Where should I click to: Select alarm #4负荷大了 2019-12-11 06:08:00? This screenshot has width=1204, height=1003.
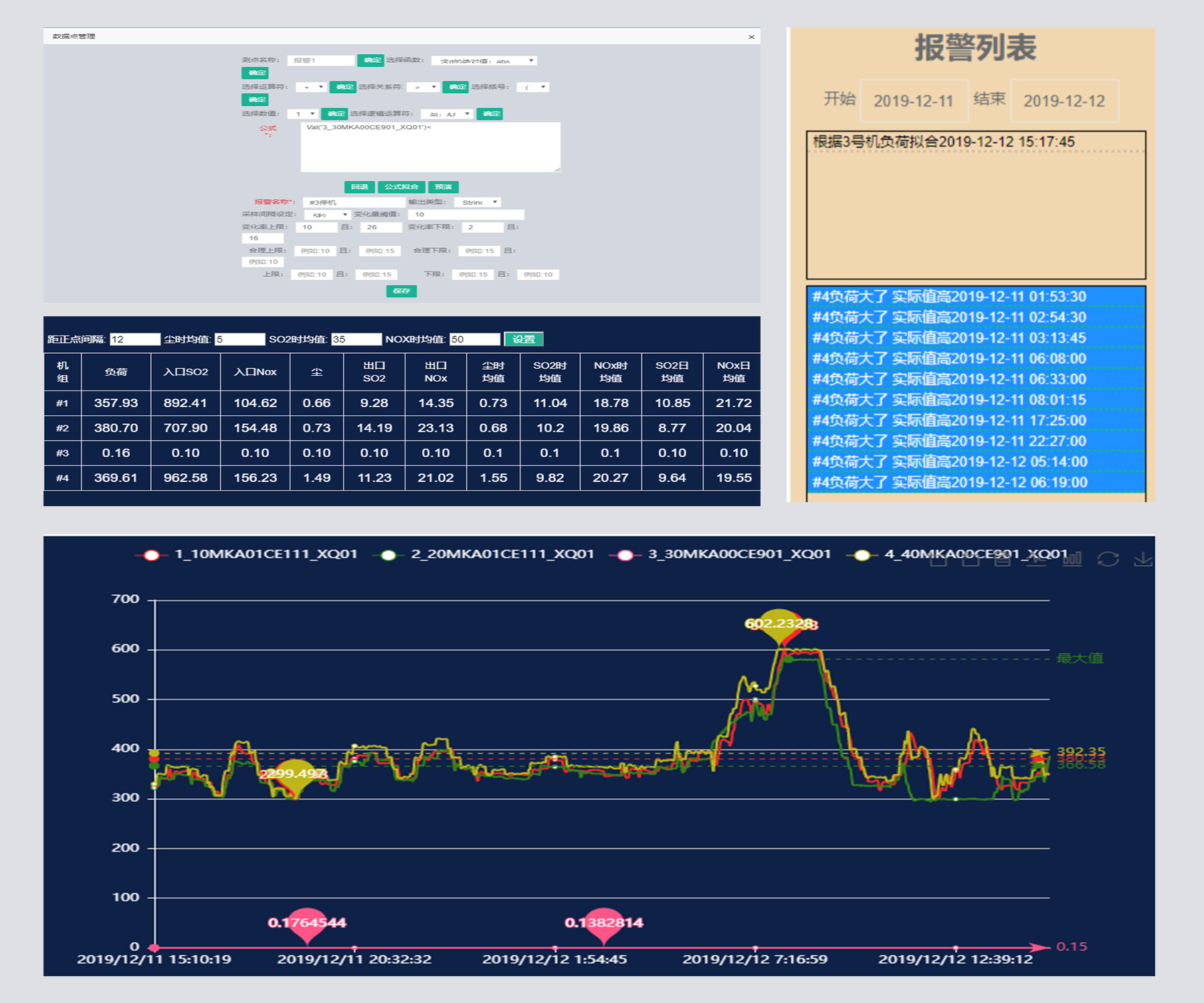coord(976,359)
